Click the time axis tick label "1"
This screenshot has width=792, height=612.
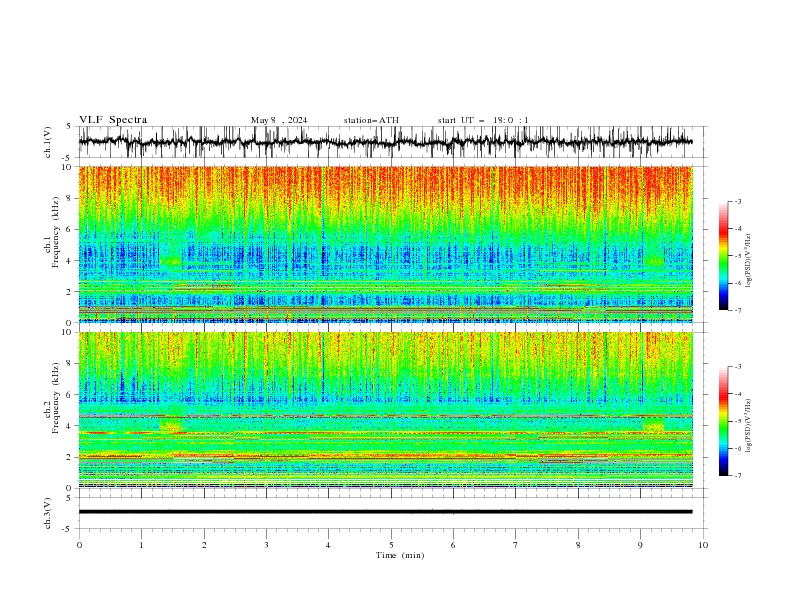click(x=141, y=545)
